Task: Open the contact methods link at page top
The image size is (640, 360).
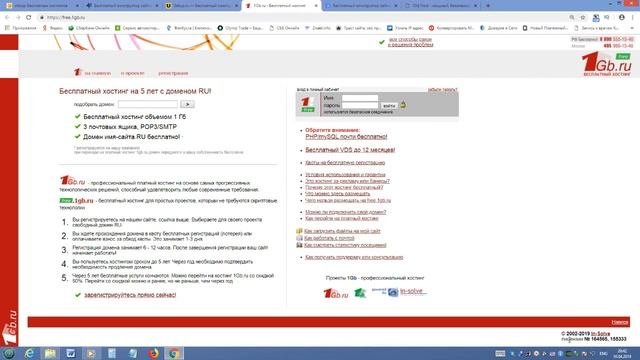Action: point(410,42)
